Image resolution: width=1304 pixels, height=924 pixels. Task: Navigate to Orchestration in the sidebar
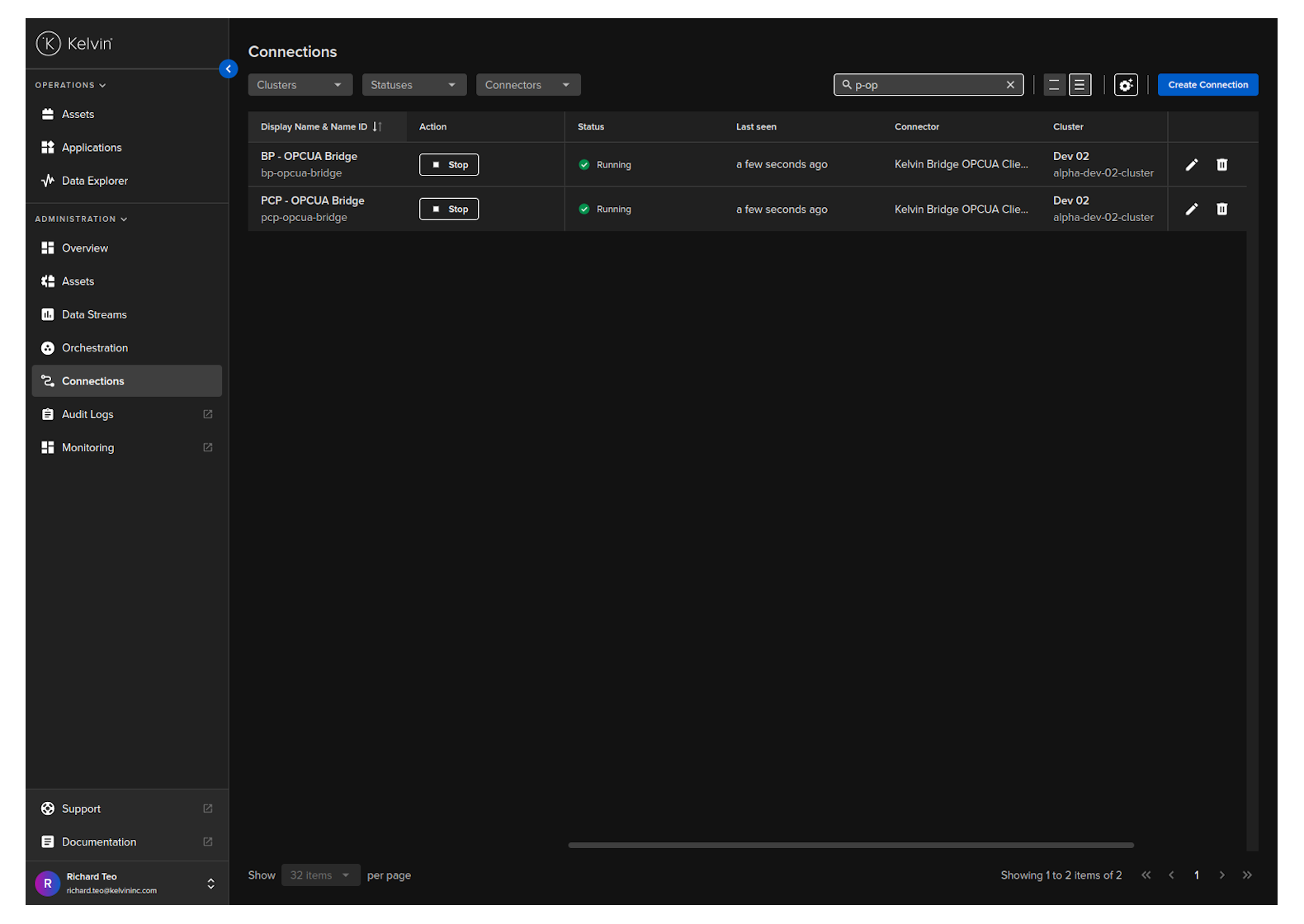95,348
